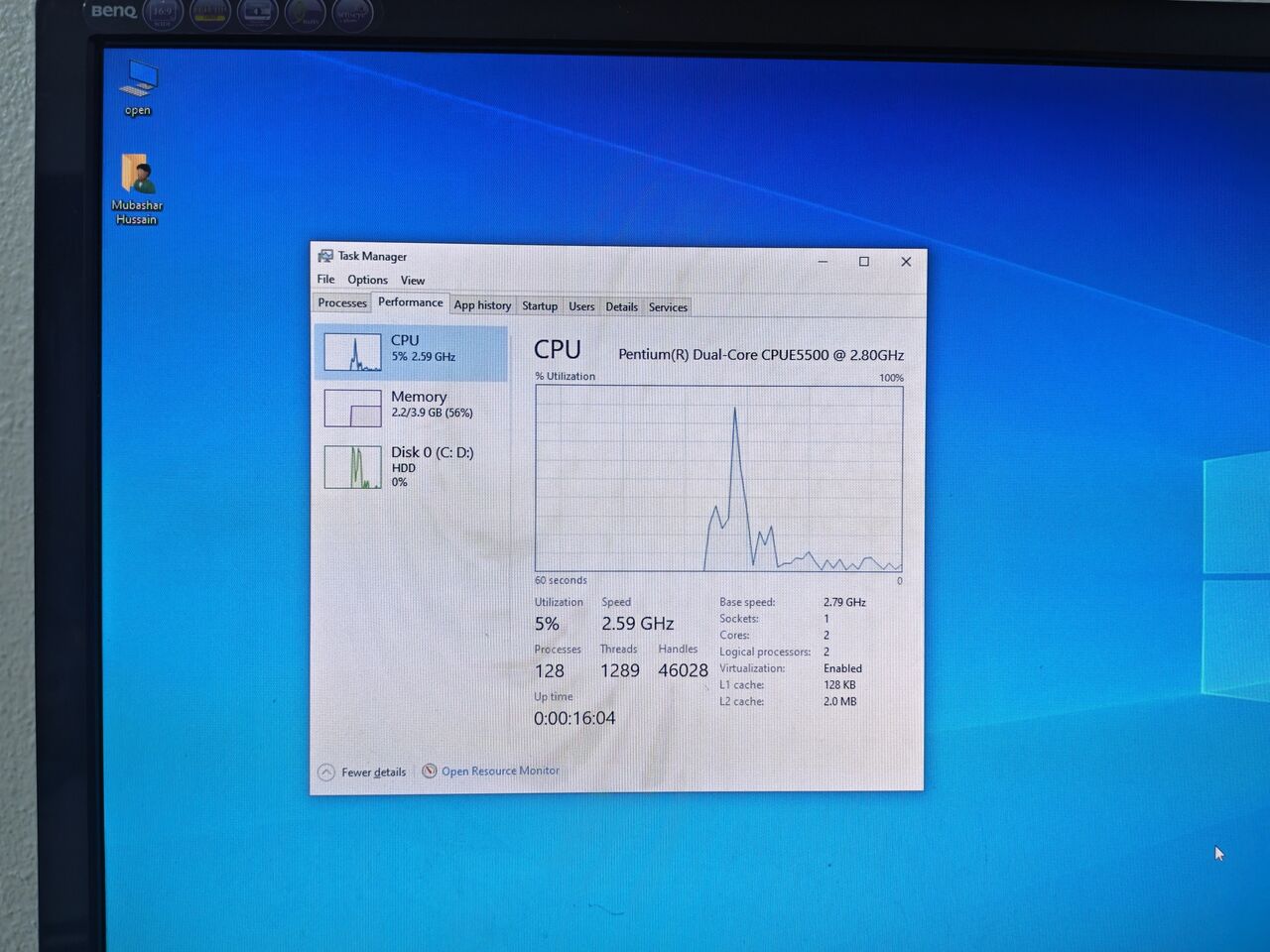Image resolution: width=1270 pixels, height=952 pixels.
Task: Click the 5% utilization value
Action: pos(547,624)
